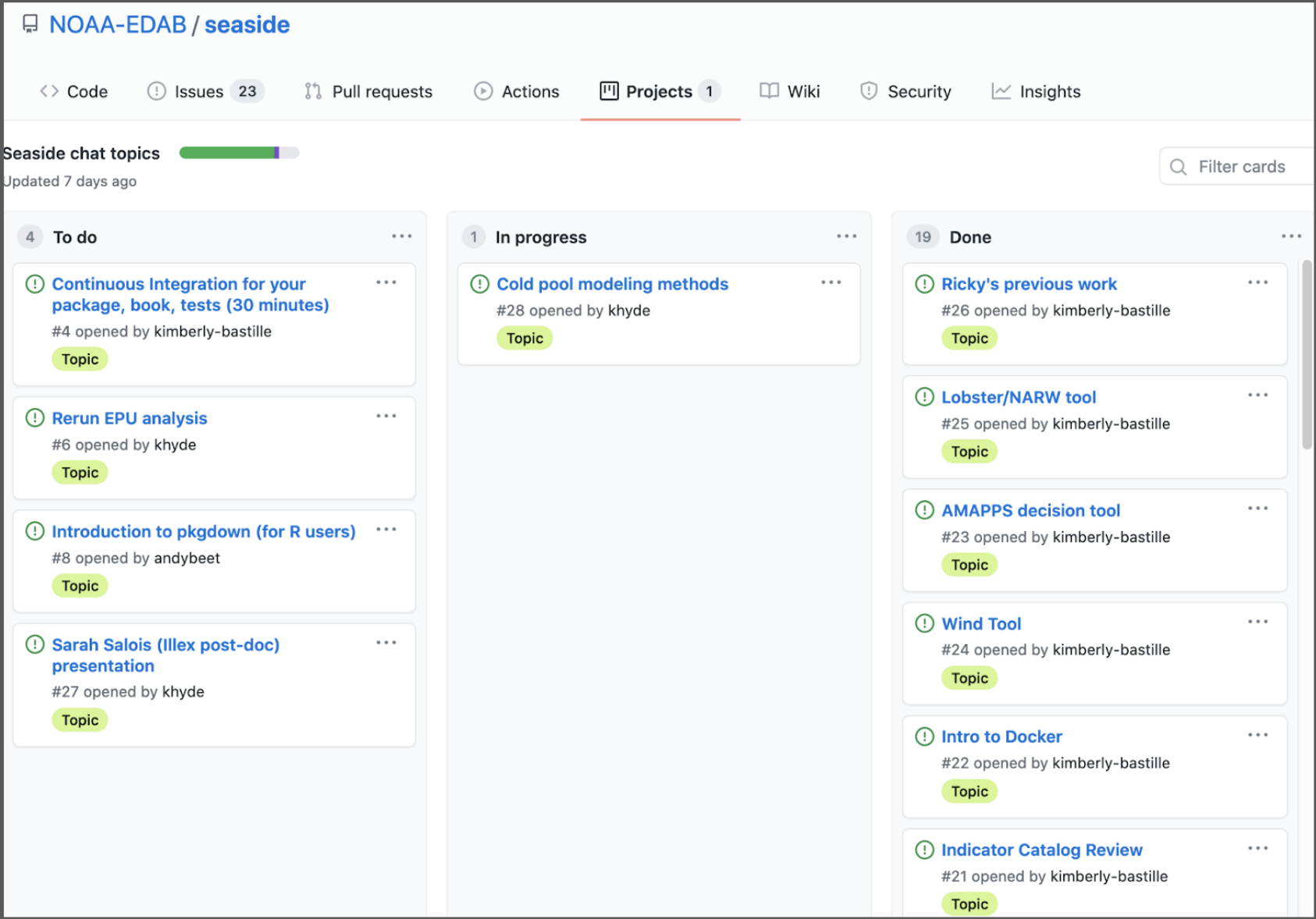Open the seaside repository link
Screen dimensions: 1316x919
(x=247, y=25)
